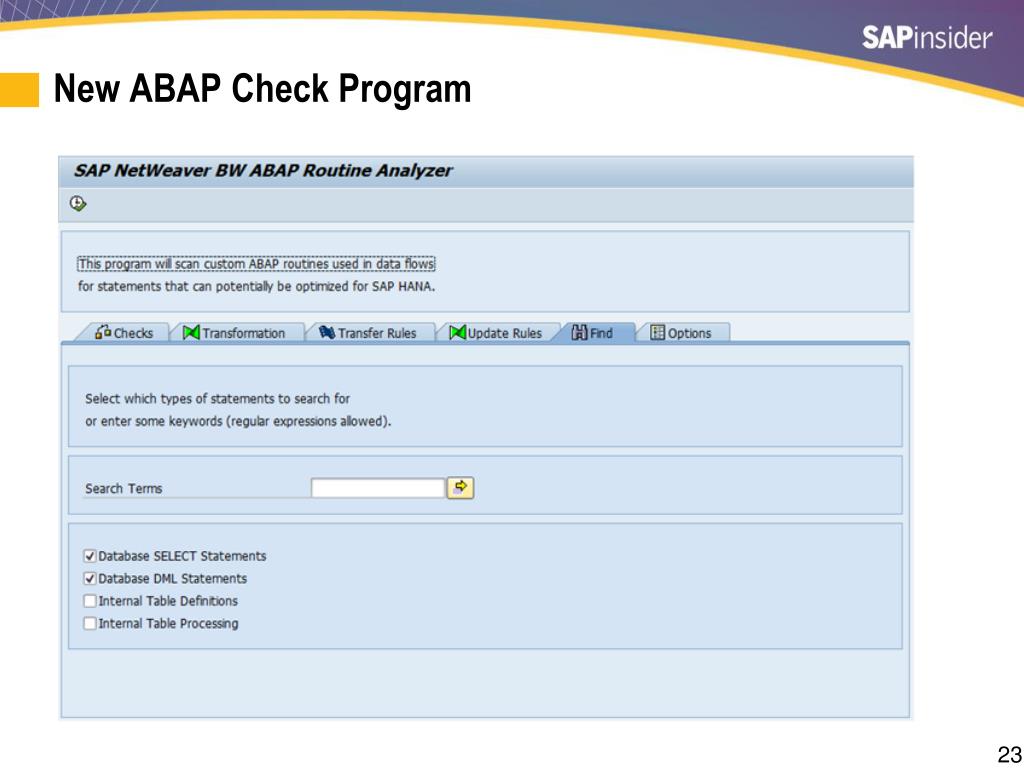Image resolution: width=1024 pixels, height=768 pixels.
Task: Click the Execute clock icon in toolbar
Action: pos(78,204)
